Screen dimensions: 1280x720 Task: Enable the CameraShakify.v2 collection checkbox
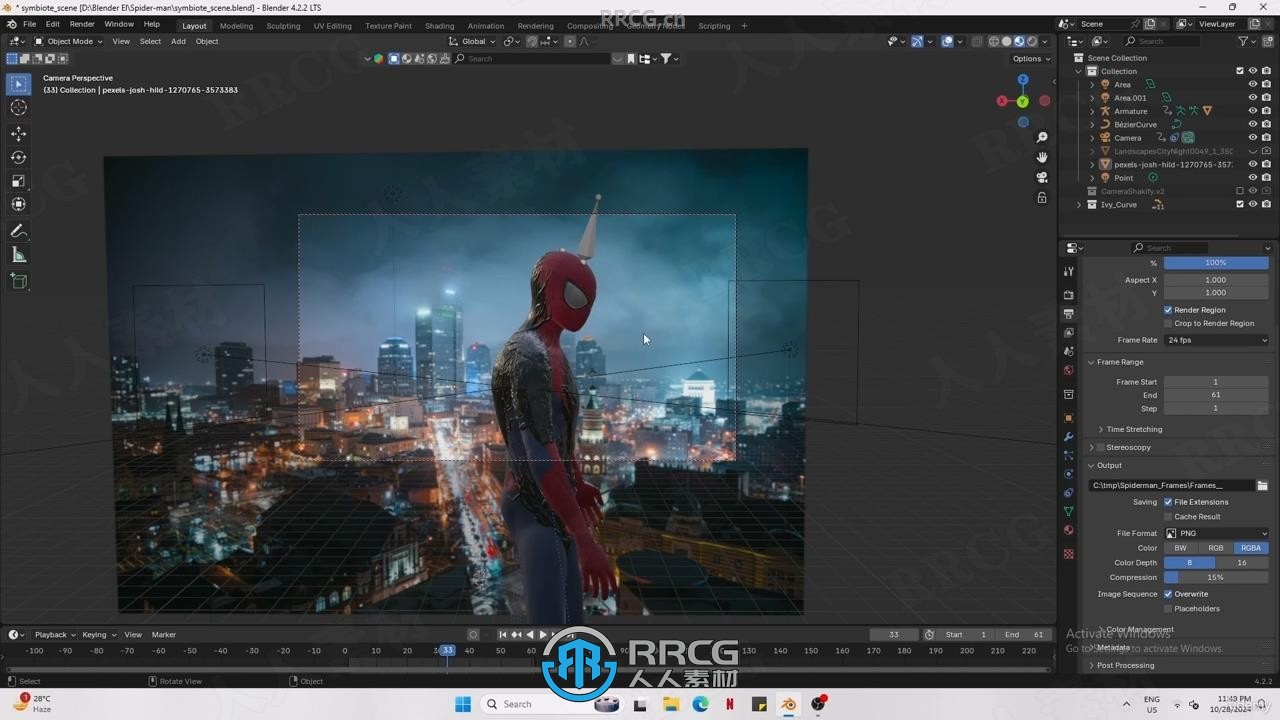coord(1240,191)
